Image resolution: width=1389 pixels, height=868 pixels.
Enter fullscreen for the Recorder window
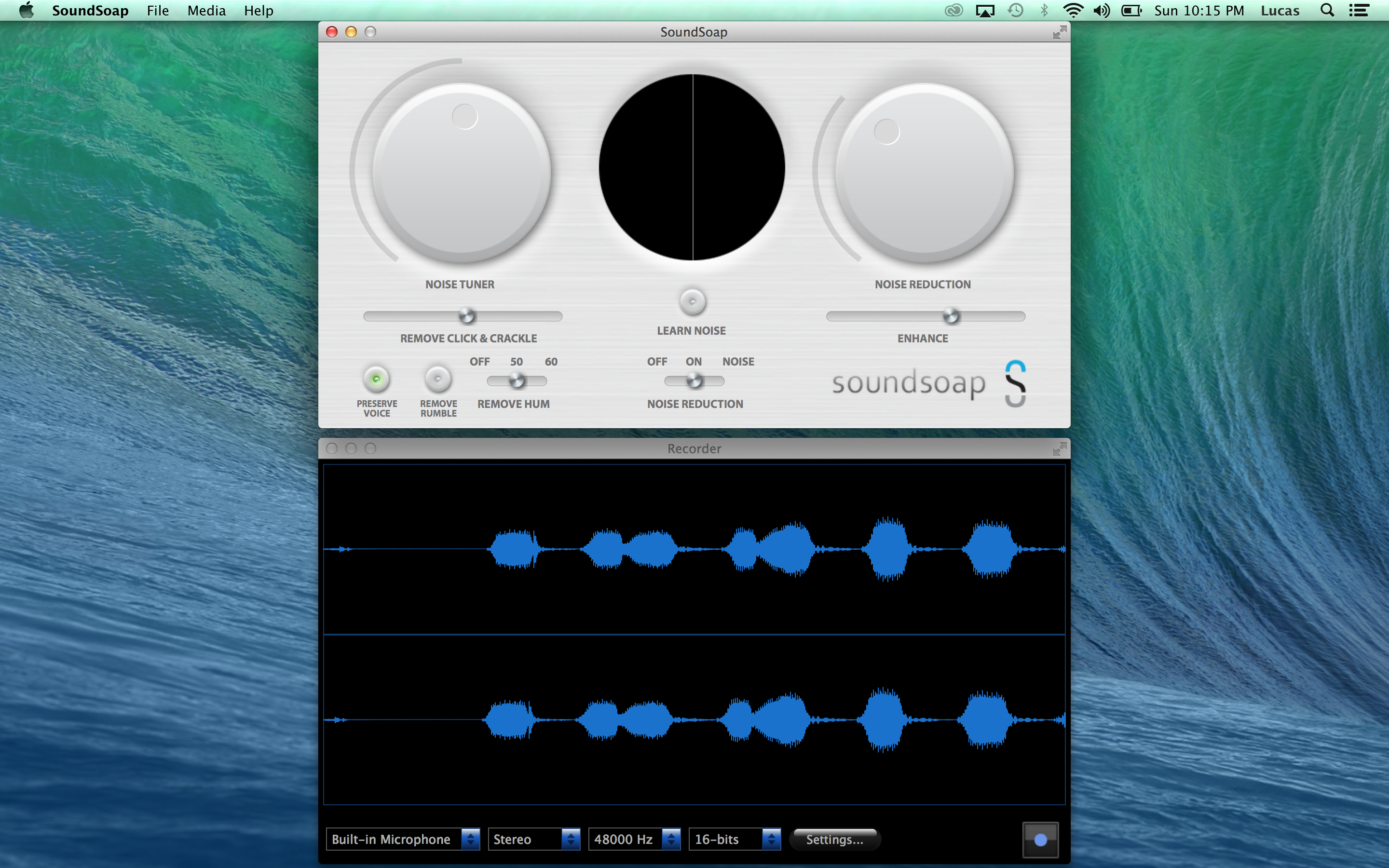pyautogui.click(x=1060, y=449)
